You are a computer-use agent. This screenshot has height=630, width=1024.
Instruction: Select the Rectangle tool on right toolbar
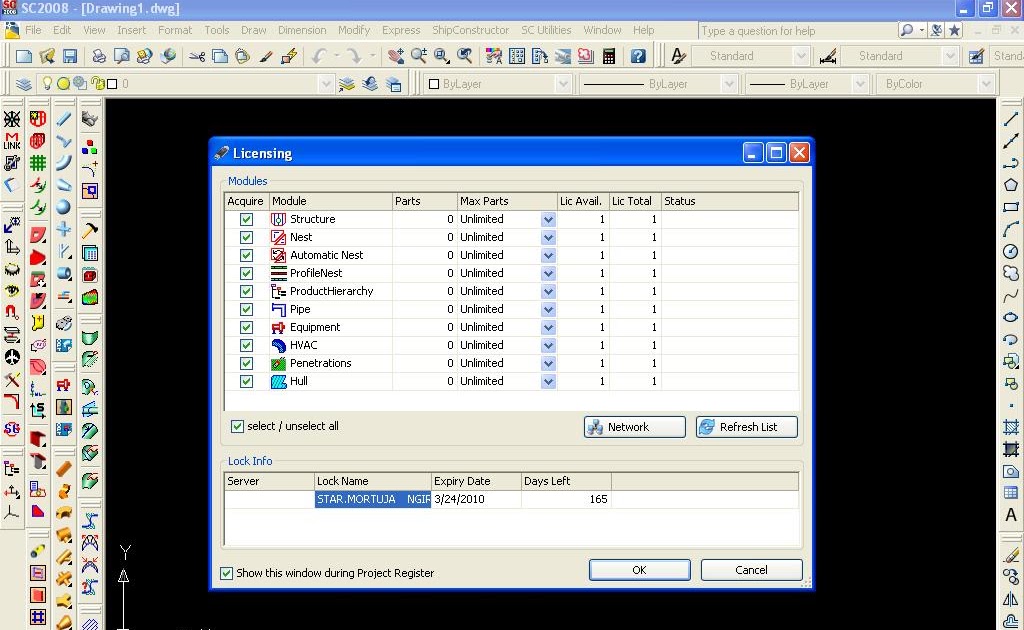(1010, 207)
